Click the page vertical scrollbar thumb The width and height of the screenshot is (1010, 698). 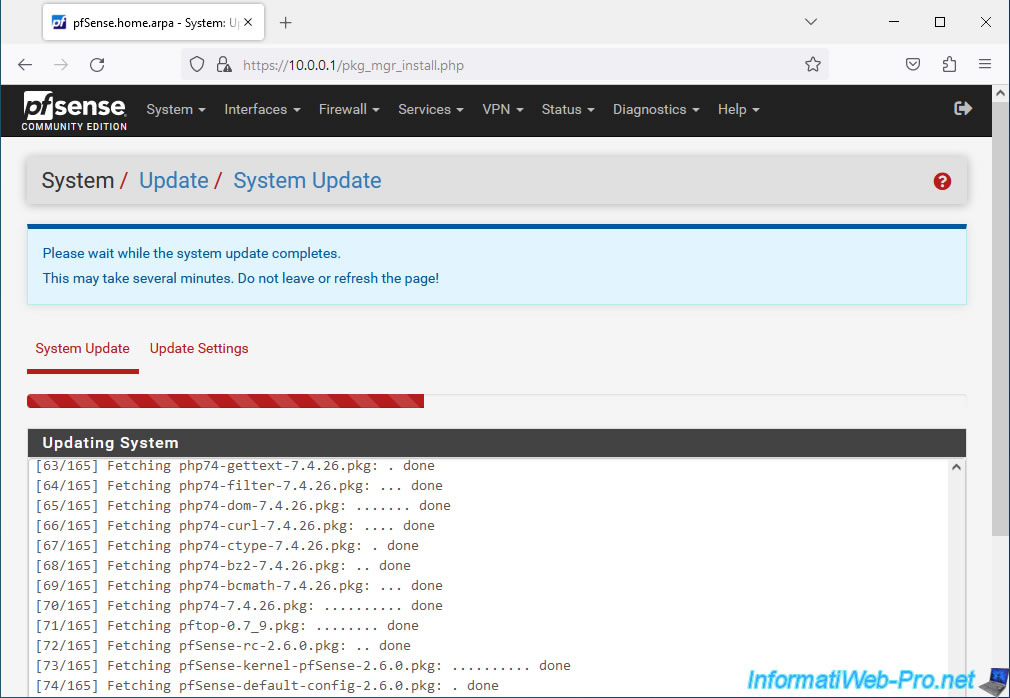pos(1000,317)
